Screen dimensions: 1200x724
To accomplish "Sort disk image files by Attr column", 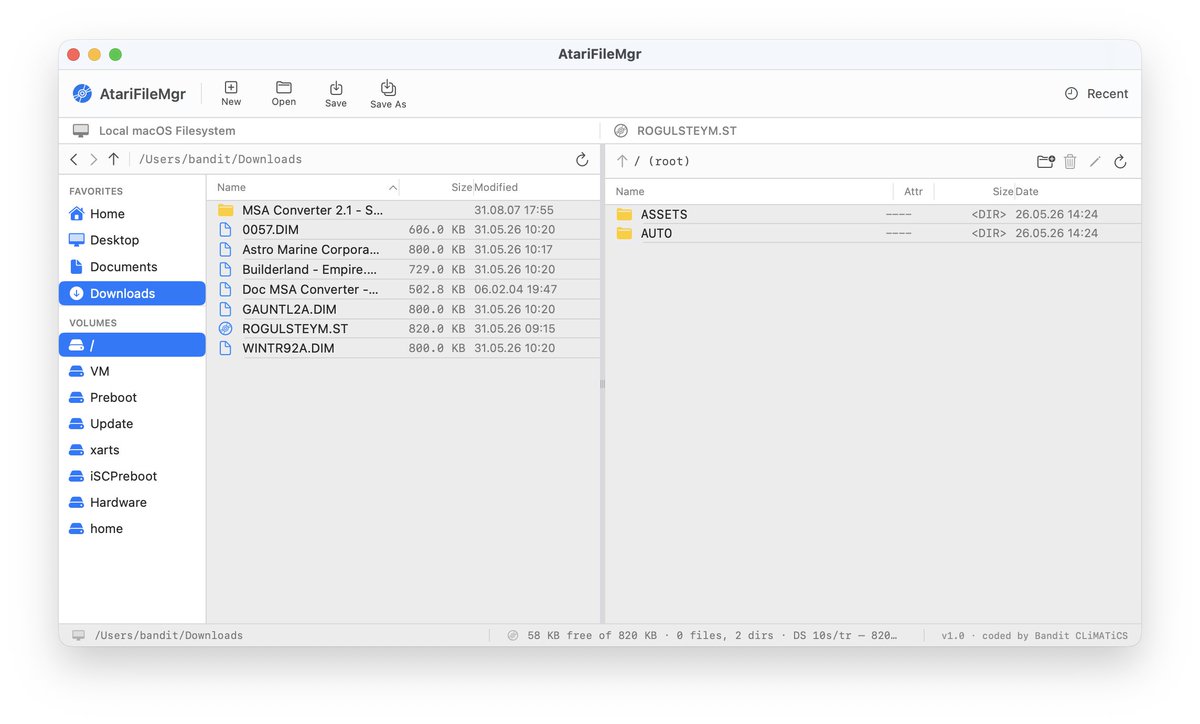I will pos(914,191).
